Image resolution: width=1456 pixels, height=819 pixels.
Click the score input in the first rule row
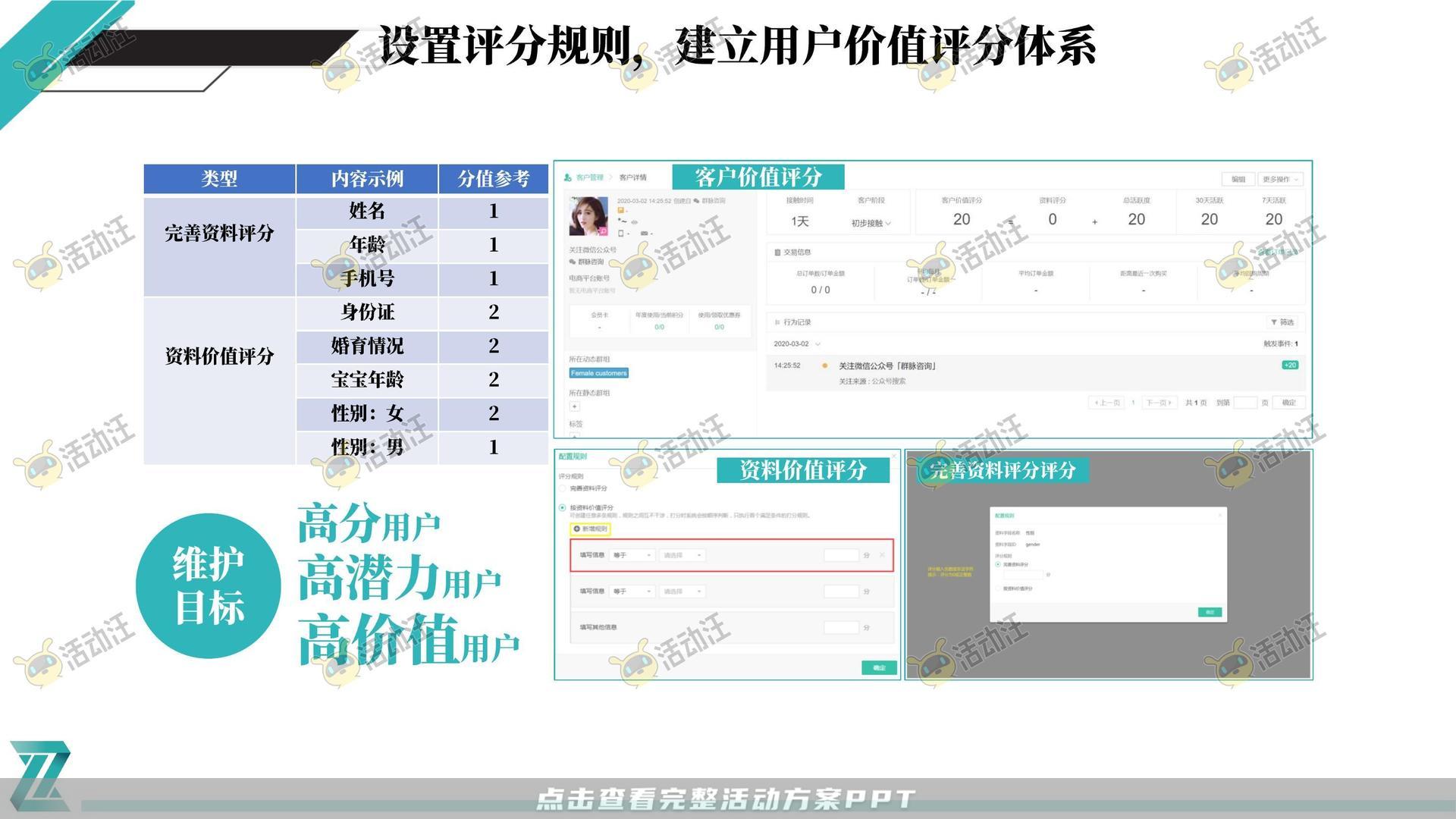pos(841,555)
